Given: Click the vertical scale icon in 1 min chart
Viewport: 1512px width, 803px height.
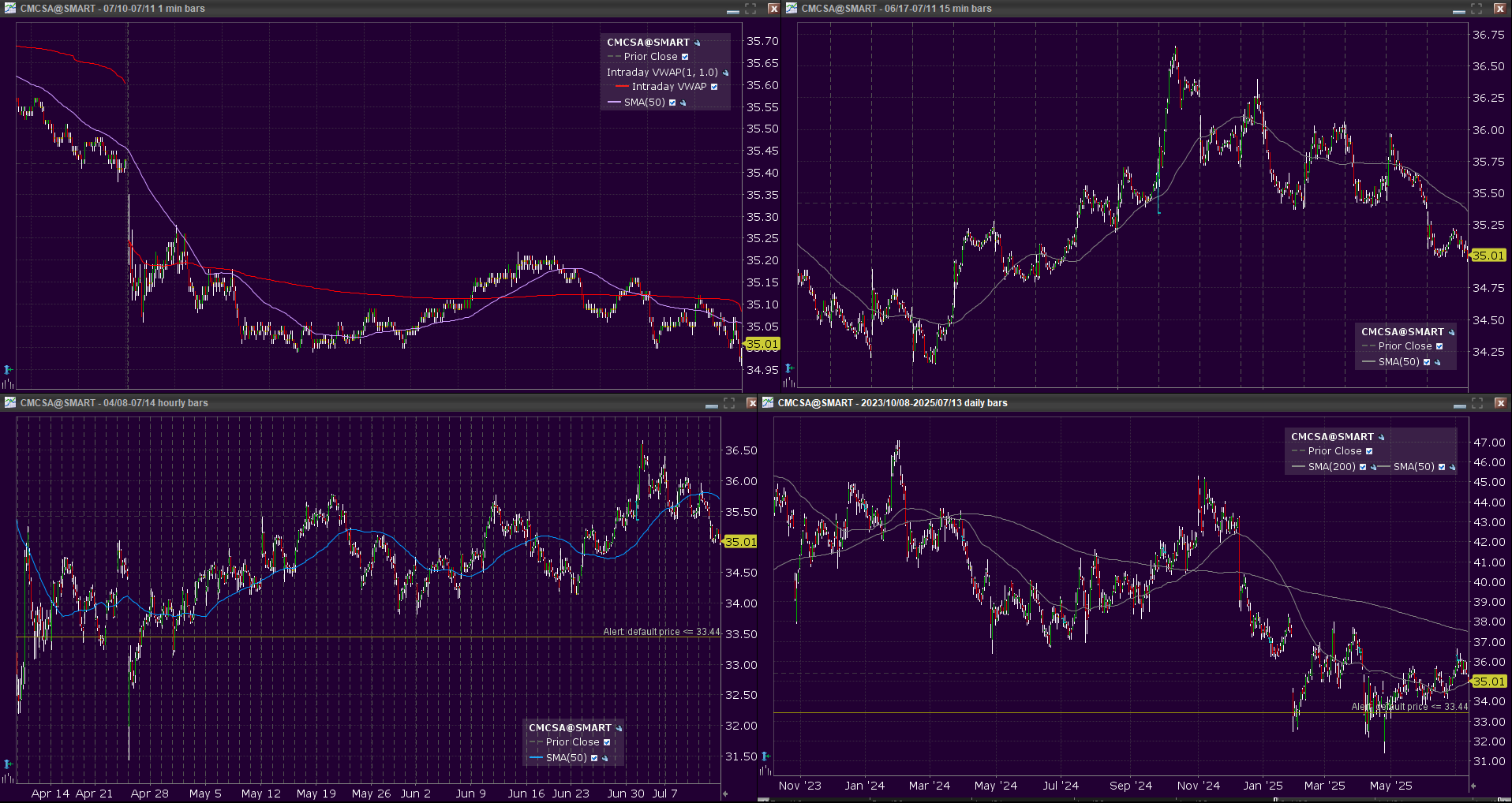Looking at the screenshot, I should coord(8,369).
